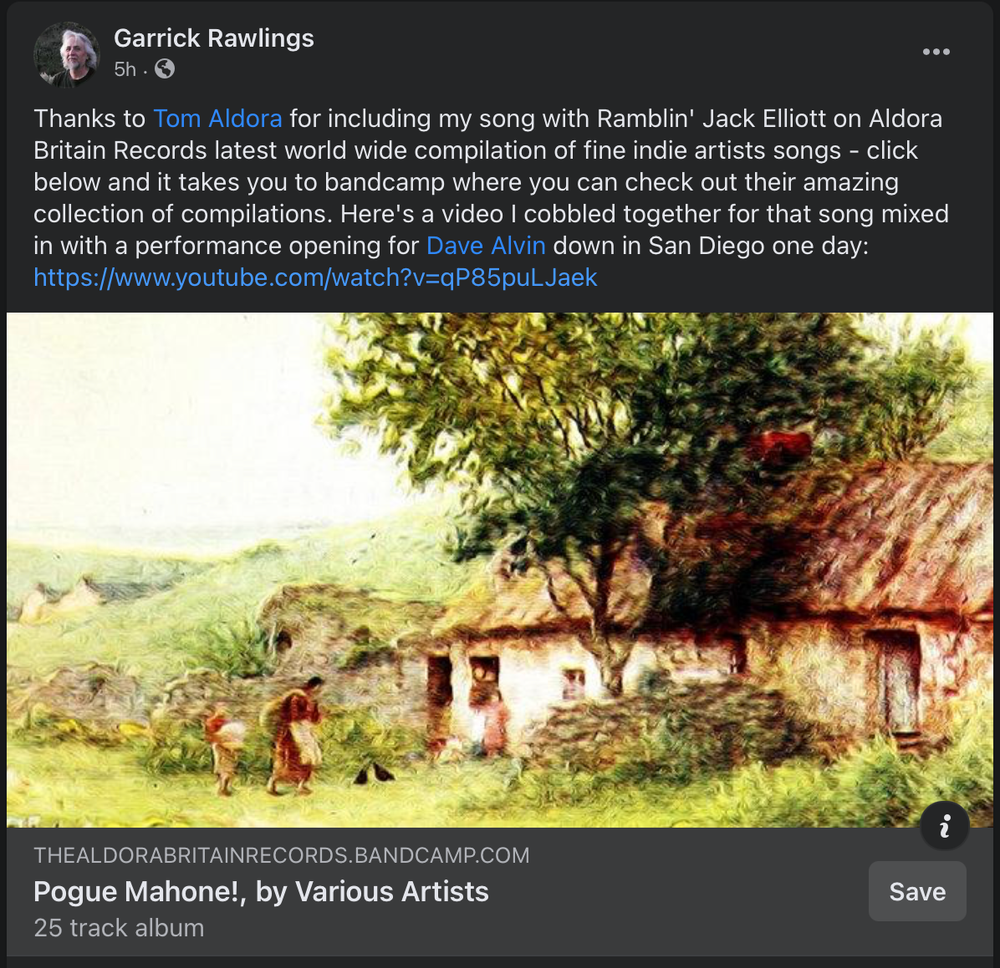Click the red chimney on the roof
Viewport: 1000px width, 968px height.
[x=779, y=444]
